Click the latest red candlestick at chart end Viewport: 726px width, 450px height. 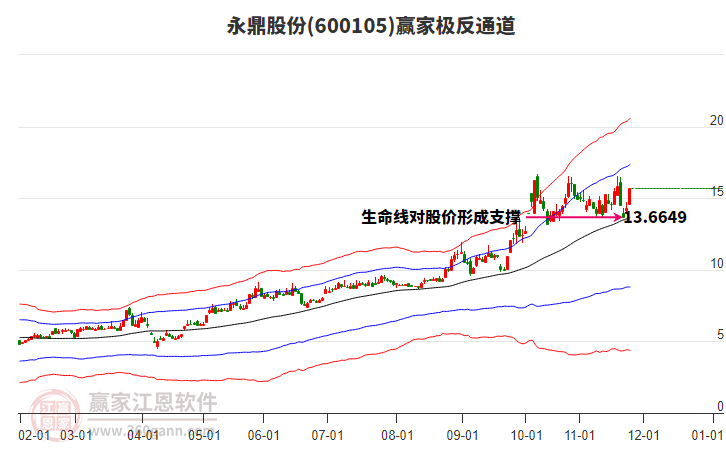(x=630, y=196)
